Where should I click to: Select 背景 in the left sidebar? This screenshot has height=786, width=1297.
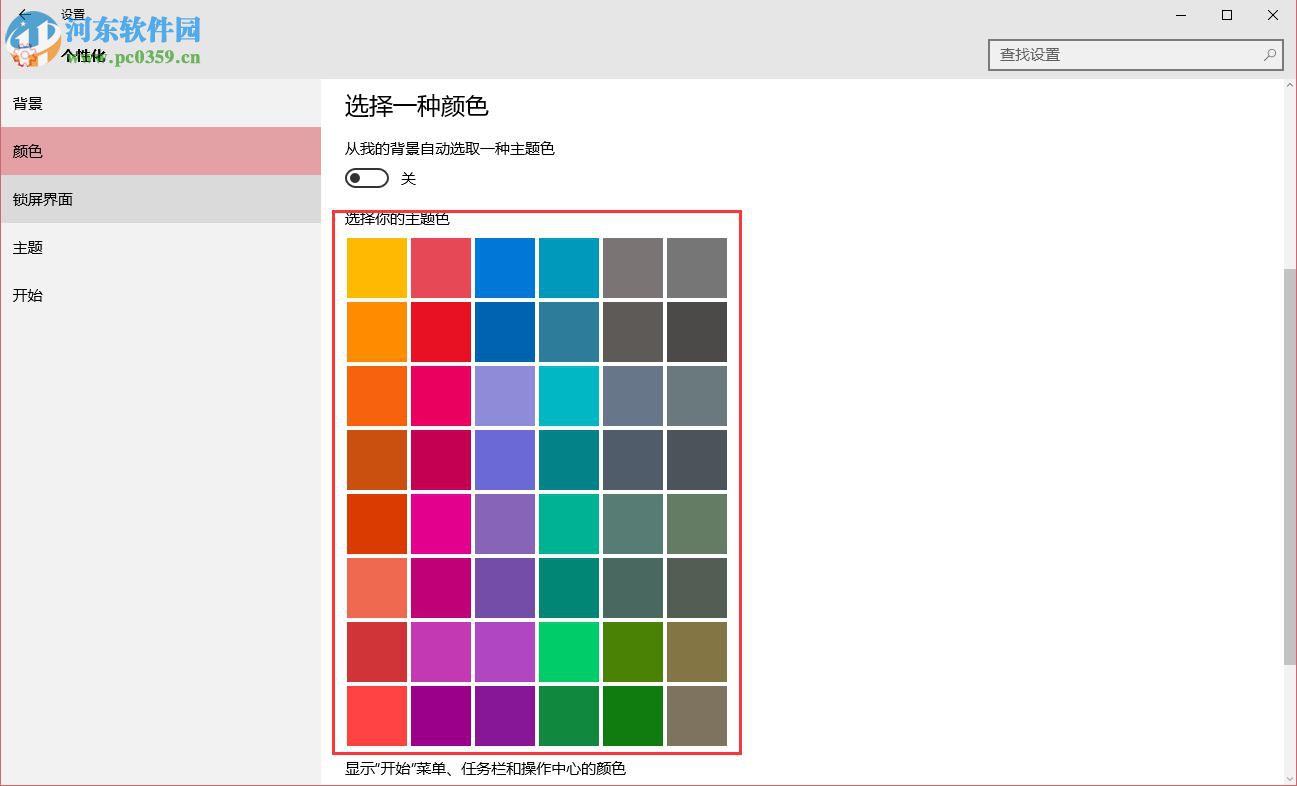28,103
